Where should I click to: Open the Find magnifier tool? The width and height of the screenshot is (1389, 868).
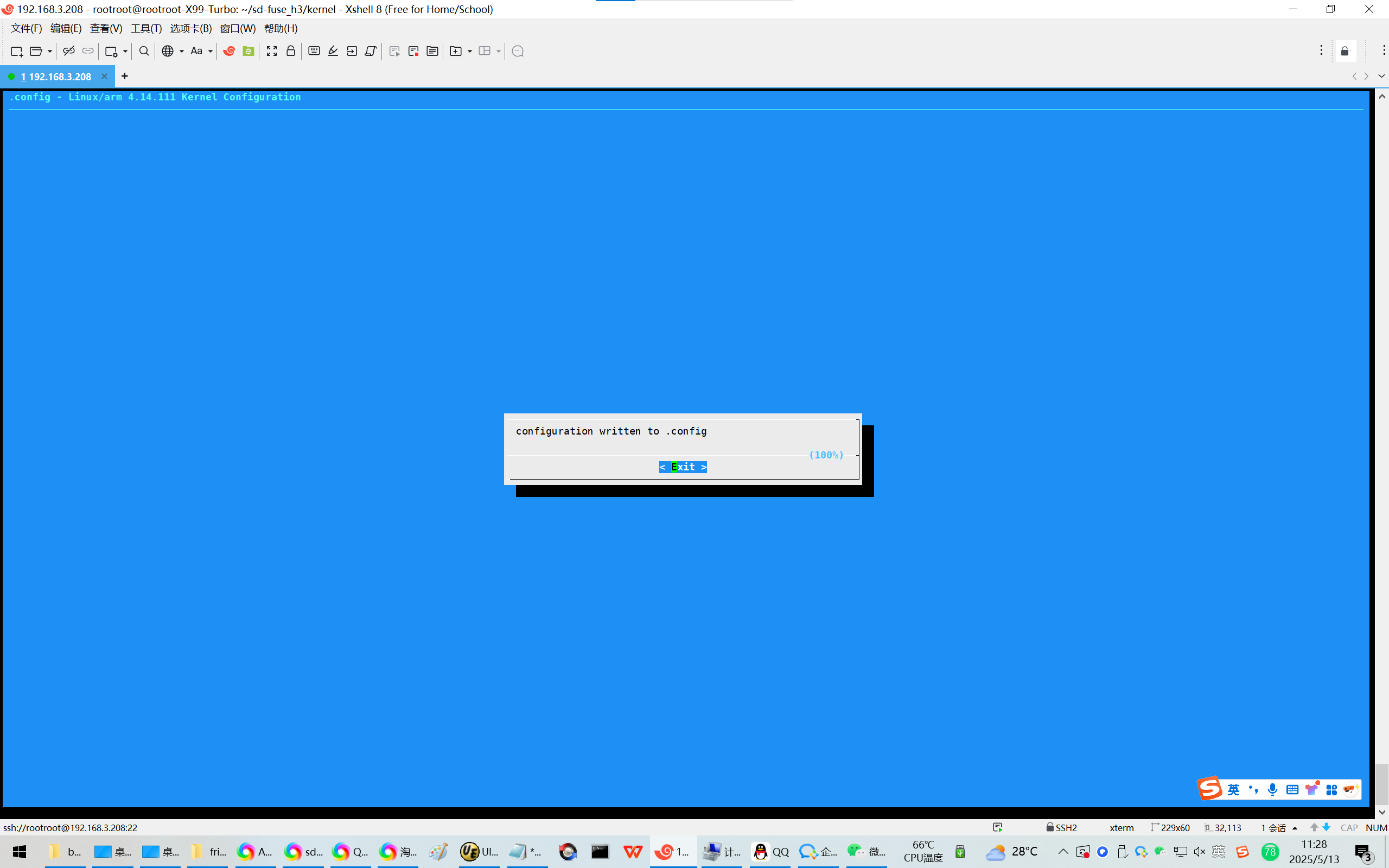[144, 51]
